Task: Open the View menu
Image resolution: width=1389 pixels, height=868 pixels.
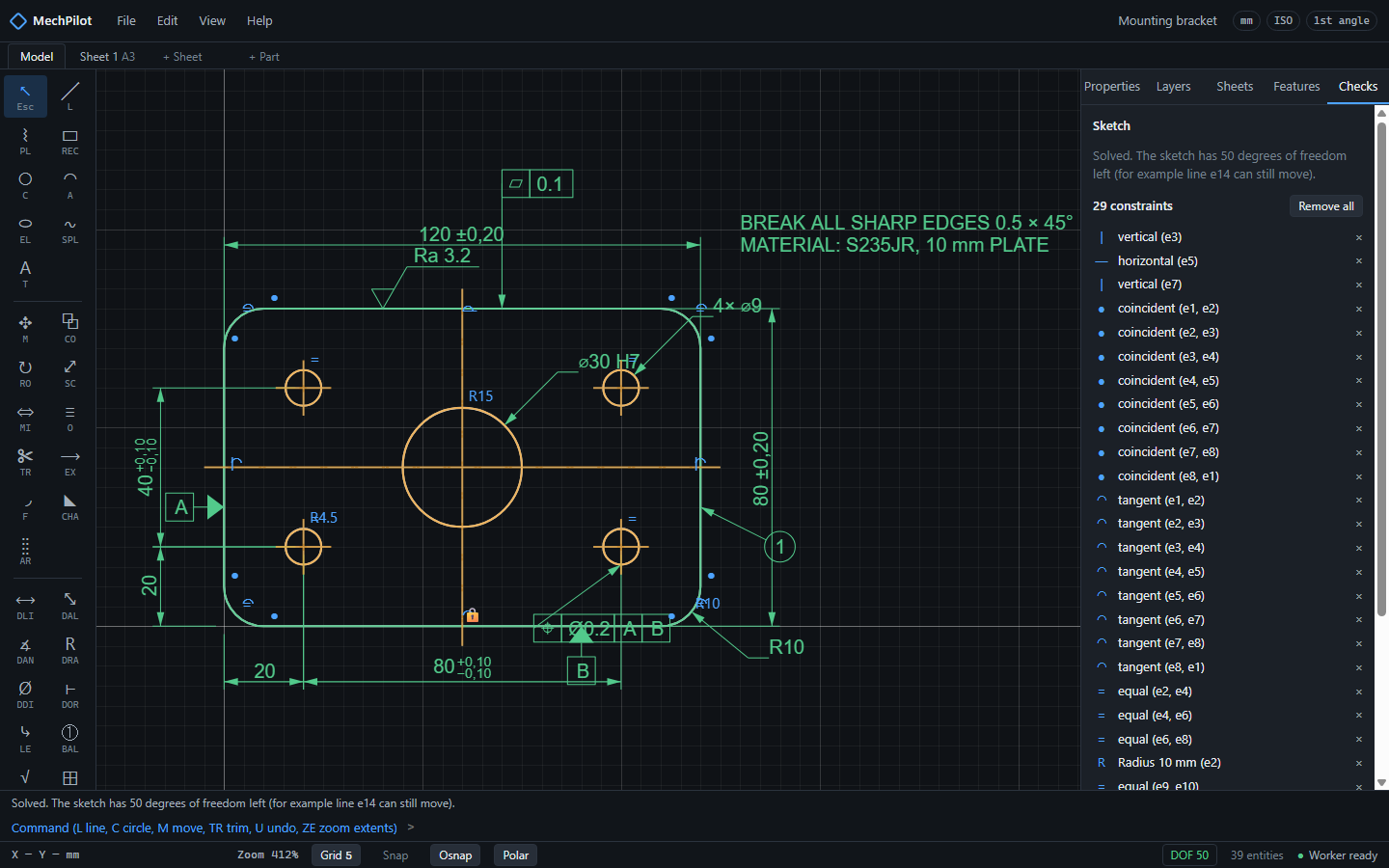Action: 212,20
